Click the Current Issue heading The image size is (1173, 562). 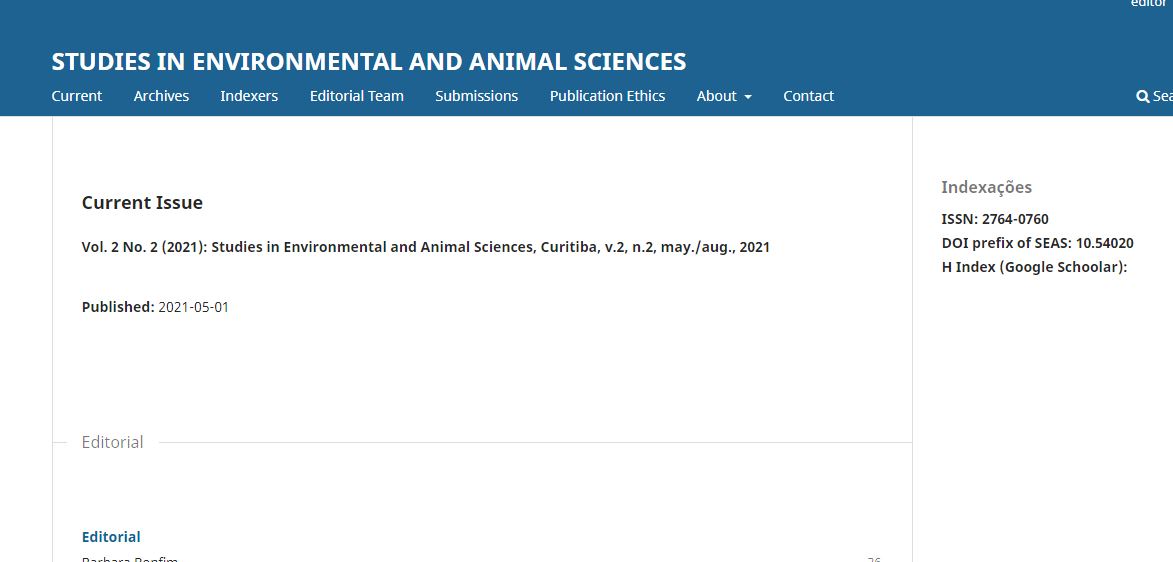coord(142,203)
